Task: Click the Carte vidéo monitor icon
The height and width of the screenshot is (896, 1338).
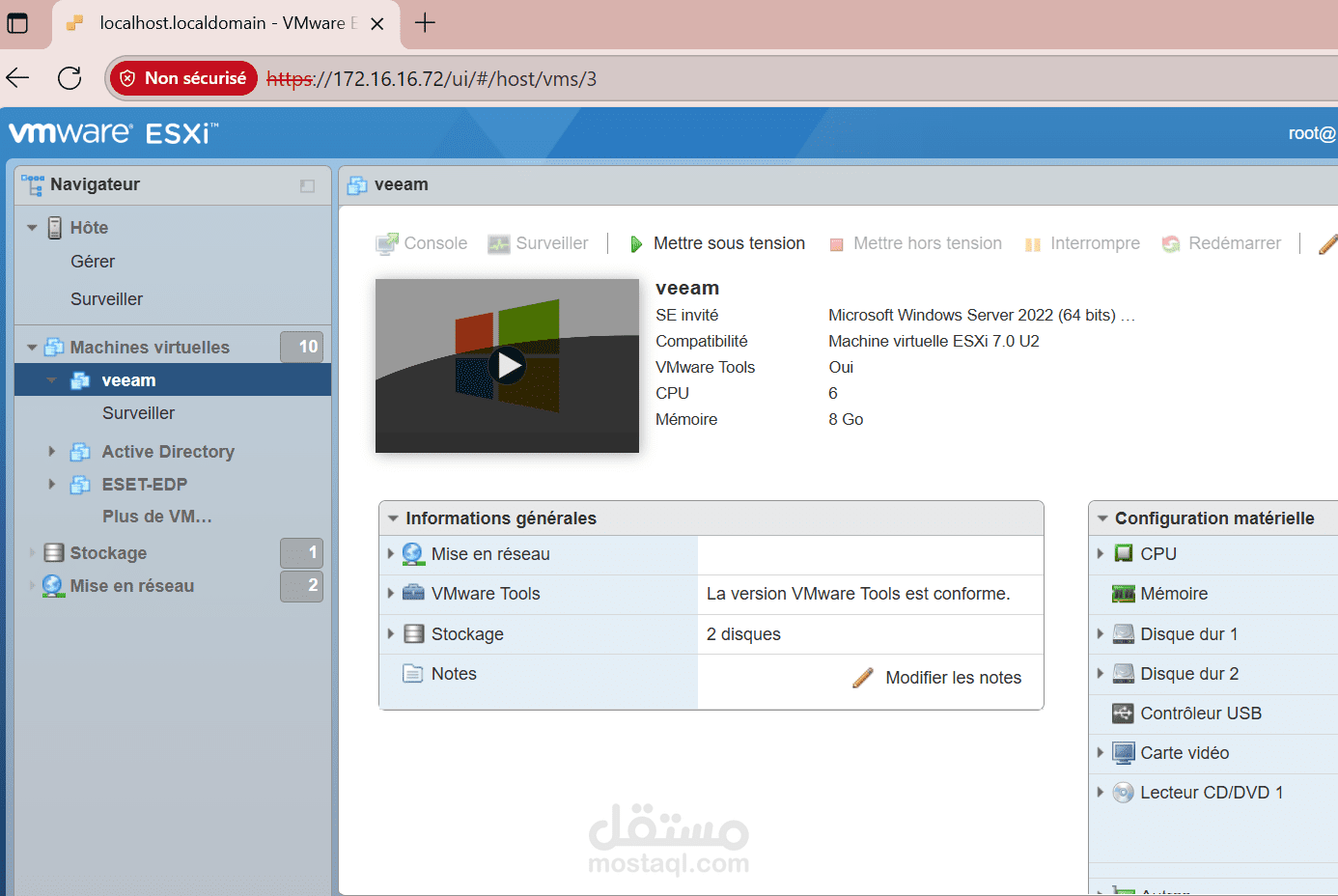Action: tap(1124, 753)
